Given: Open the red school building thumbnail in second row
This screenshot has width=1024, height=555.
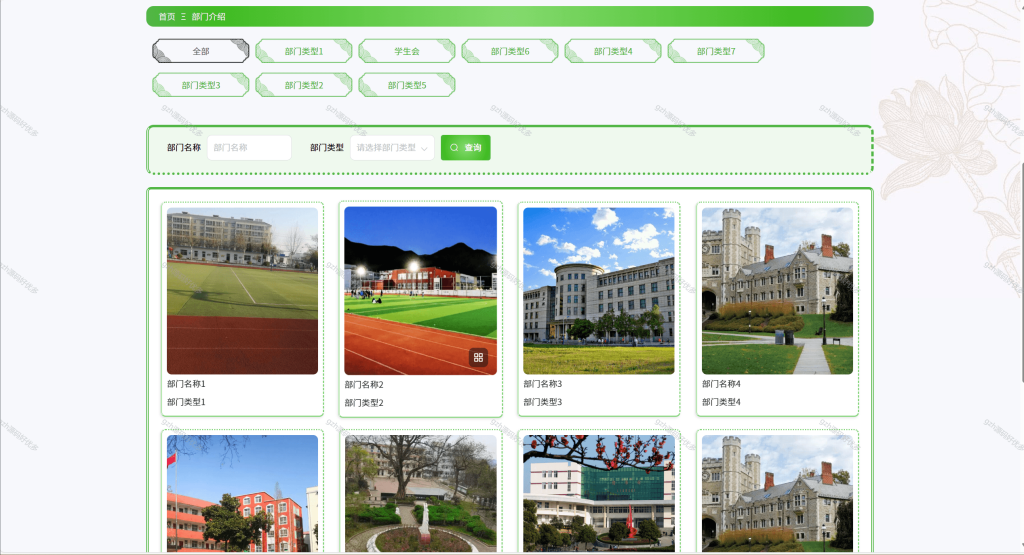Looking at the screenshot, I should click(242, 494).
